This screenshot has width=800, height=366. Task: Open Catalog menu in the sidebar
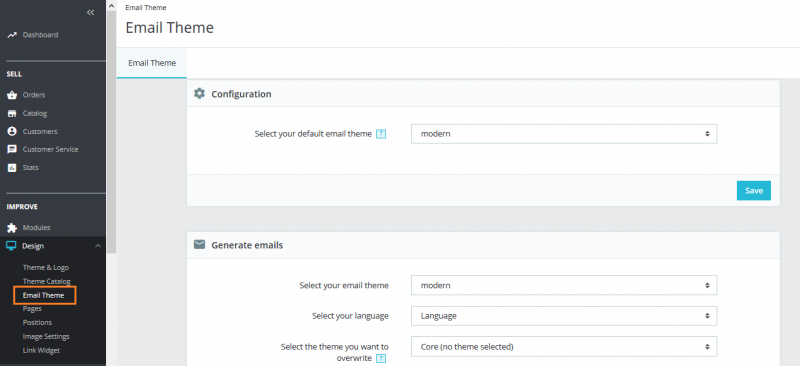click(x=35, y=113)
